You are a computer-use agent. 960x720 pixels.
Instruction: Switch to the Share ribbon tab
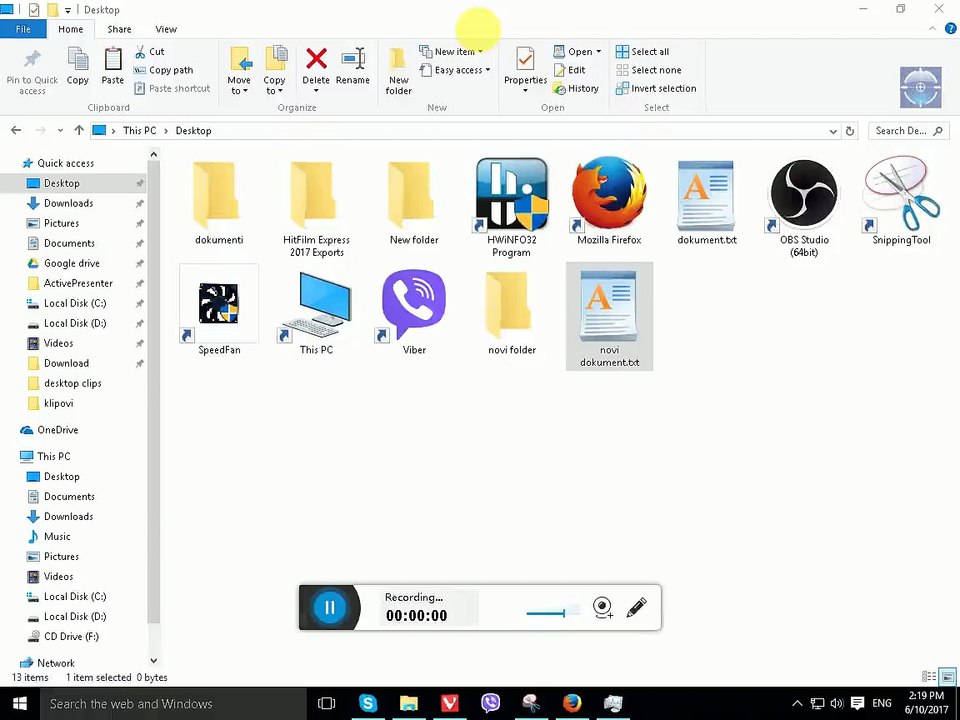click(x=119, y=29)
